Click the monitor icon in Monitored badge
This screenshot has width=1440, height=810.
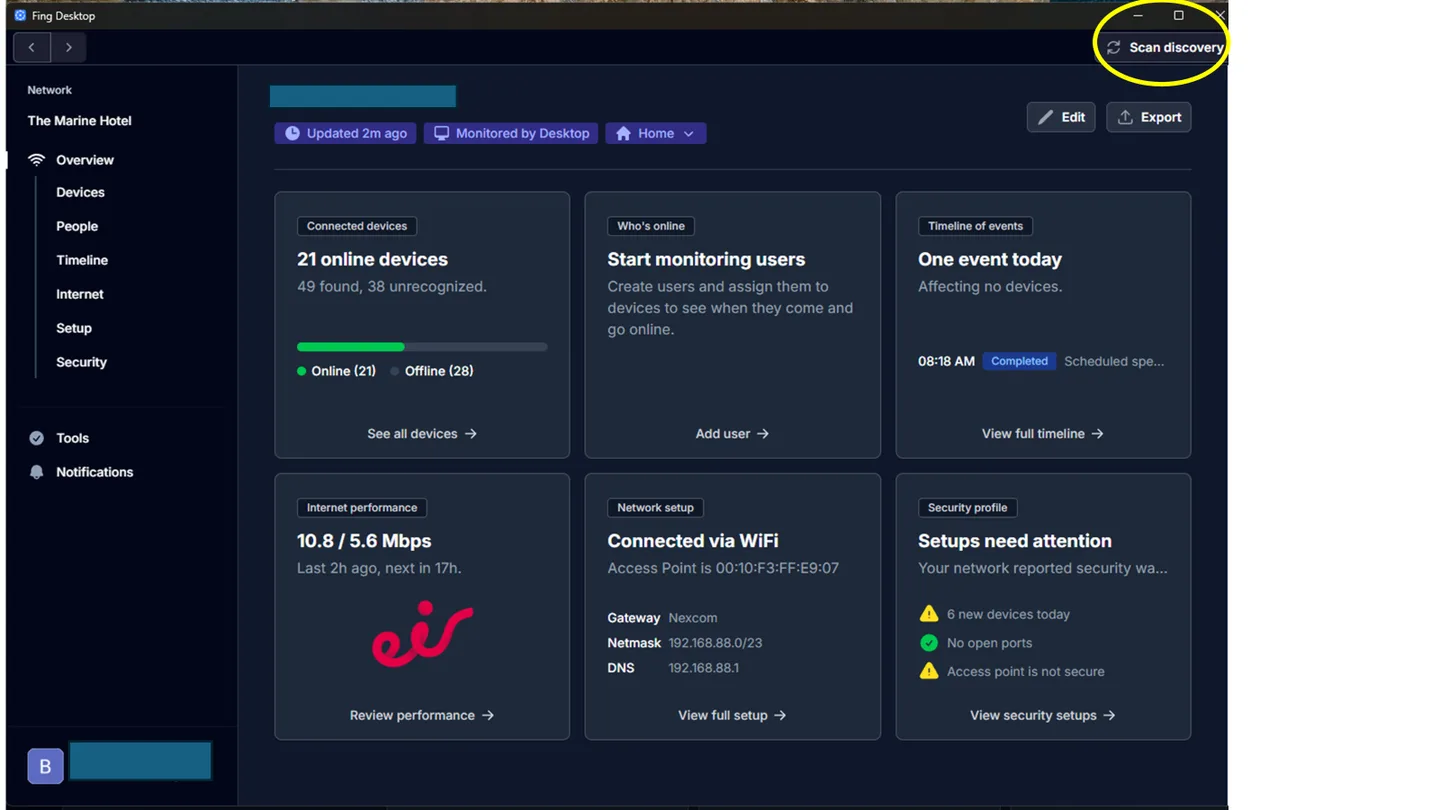click(441, 133)
